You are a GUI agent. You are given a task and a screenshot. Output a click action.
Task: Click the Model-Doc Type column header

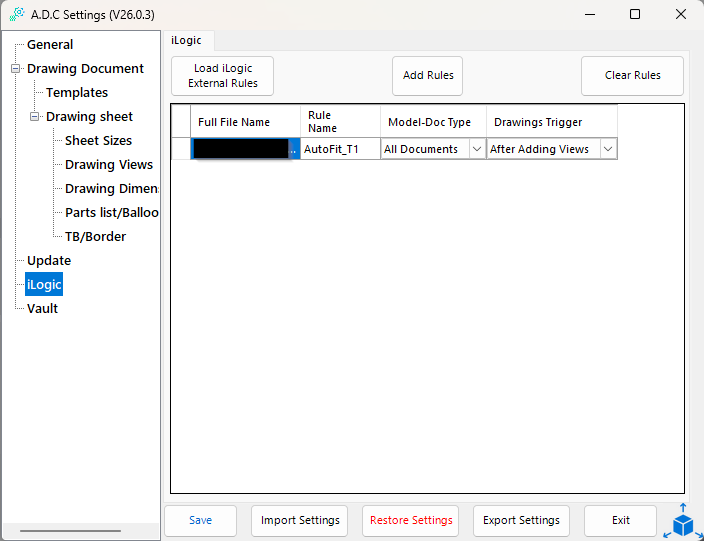433,122
